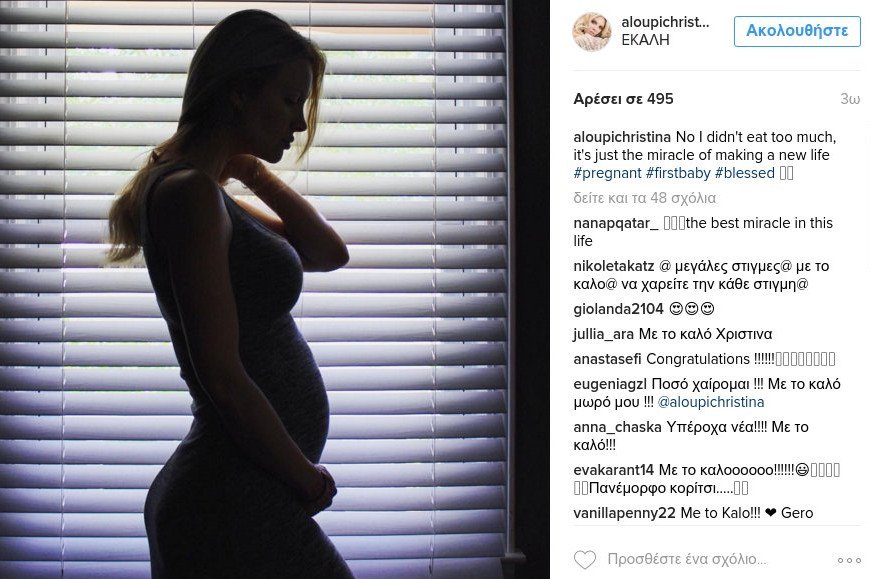Click the 3ω post timestamp
Viewport: 870px width, 579px height.
850,99
